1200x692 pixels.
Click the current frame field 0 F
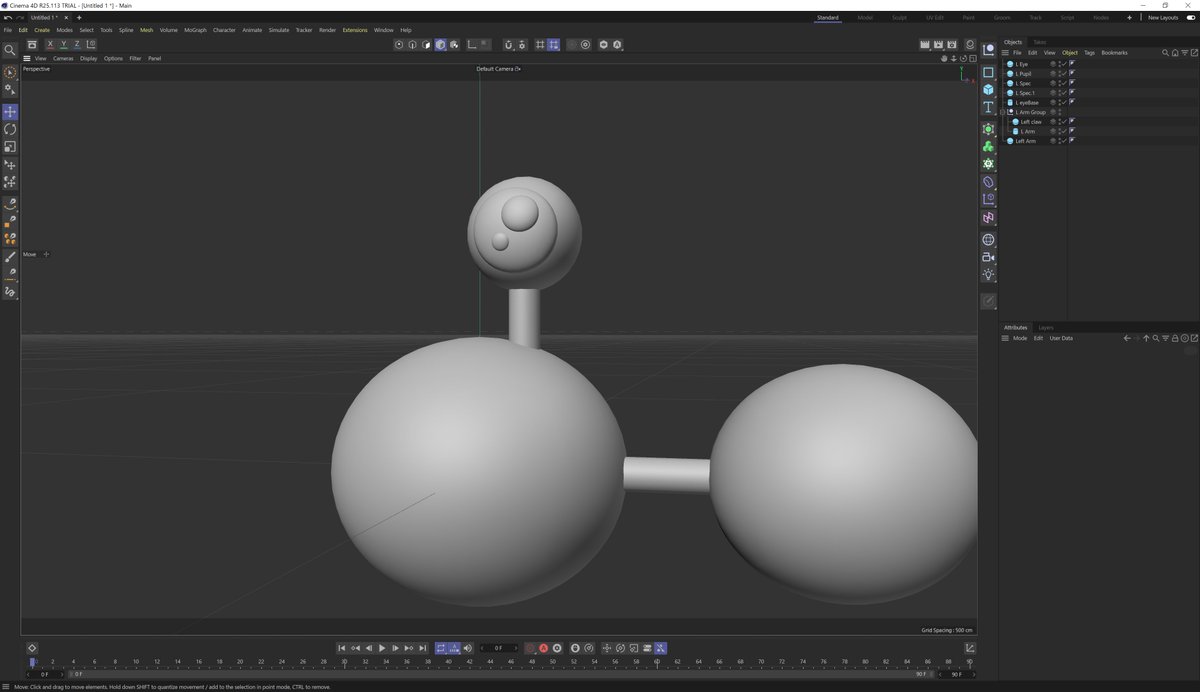[x=499, y=648]
